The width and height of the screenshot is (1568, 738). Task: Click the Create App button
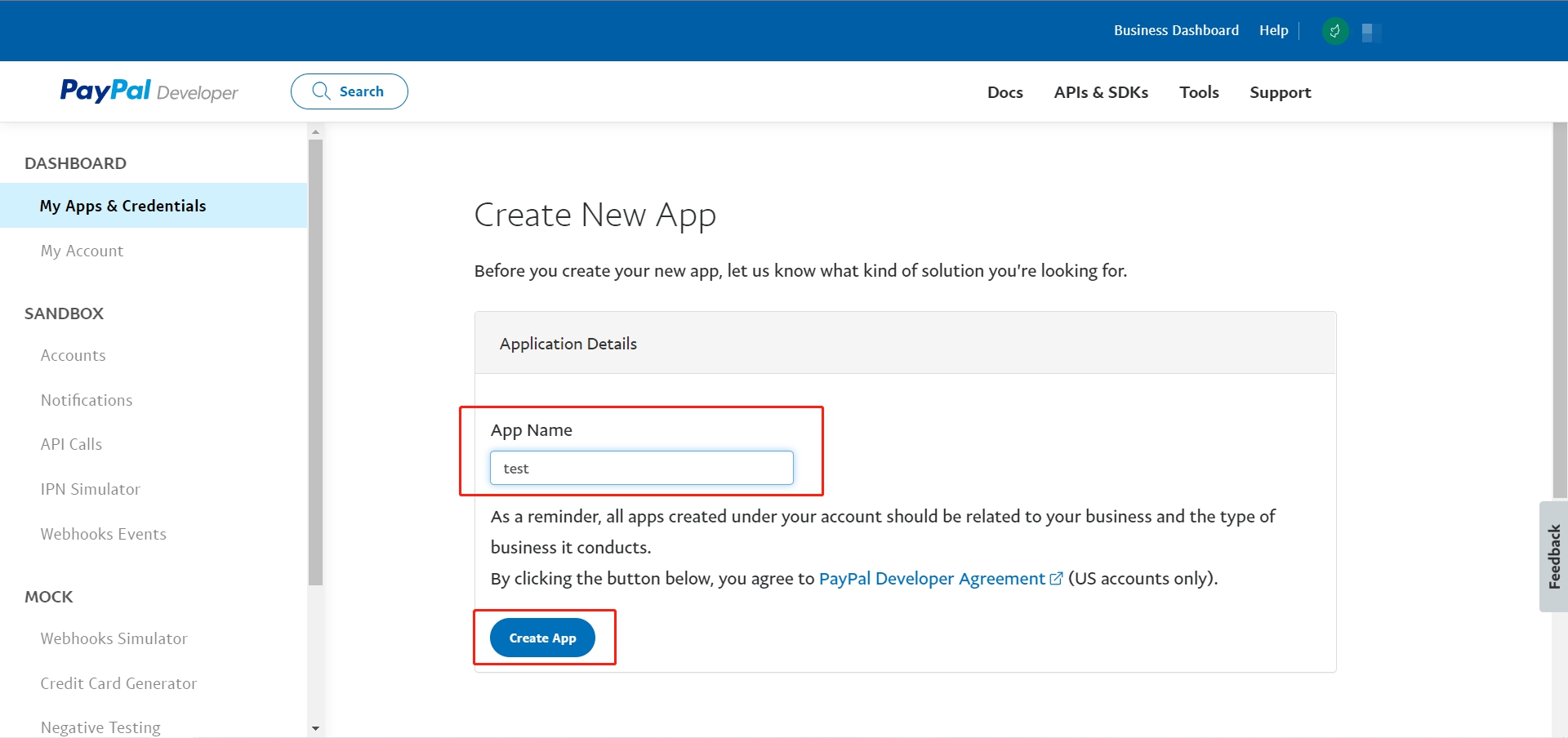(542, 638)
